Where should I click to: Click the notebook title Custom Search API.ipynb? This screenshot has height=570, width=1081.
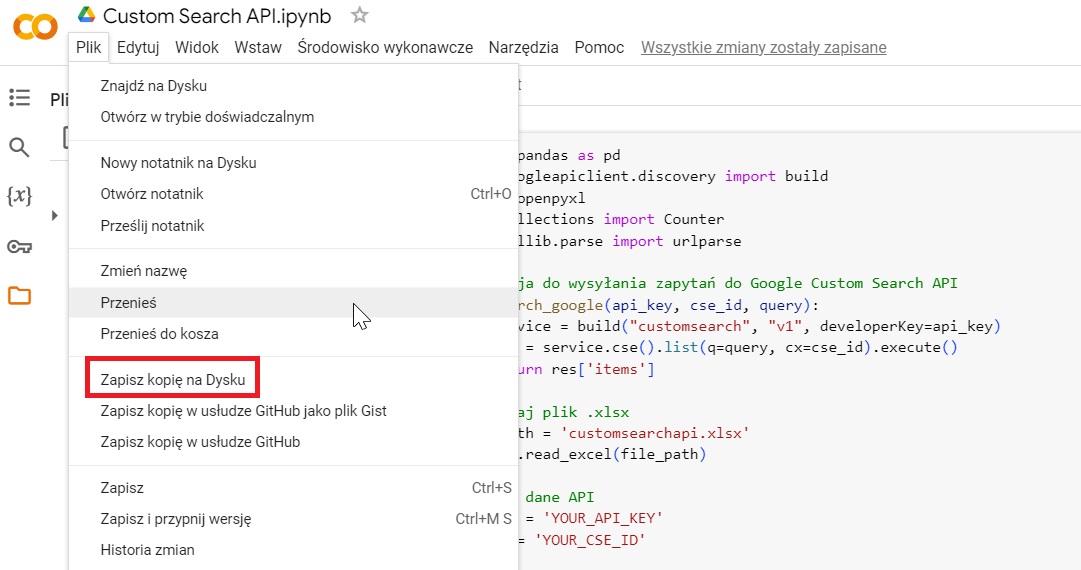217,16
